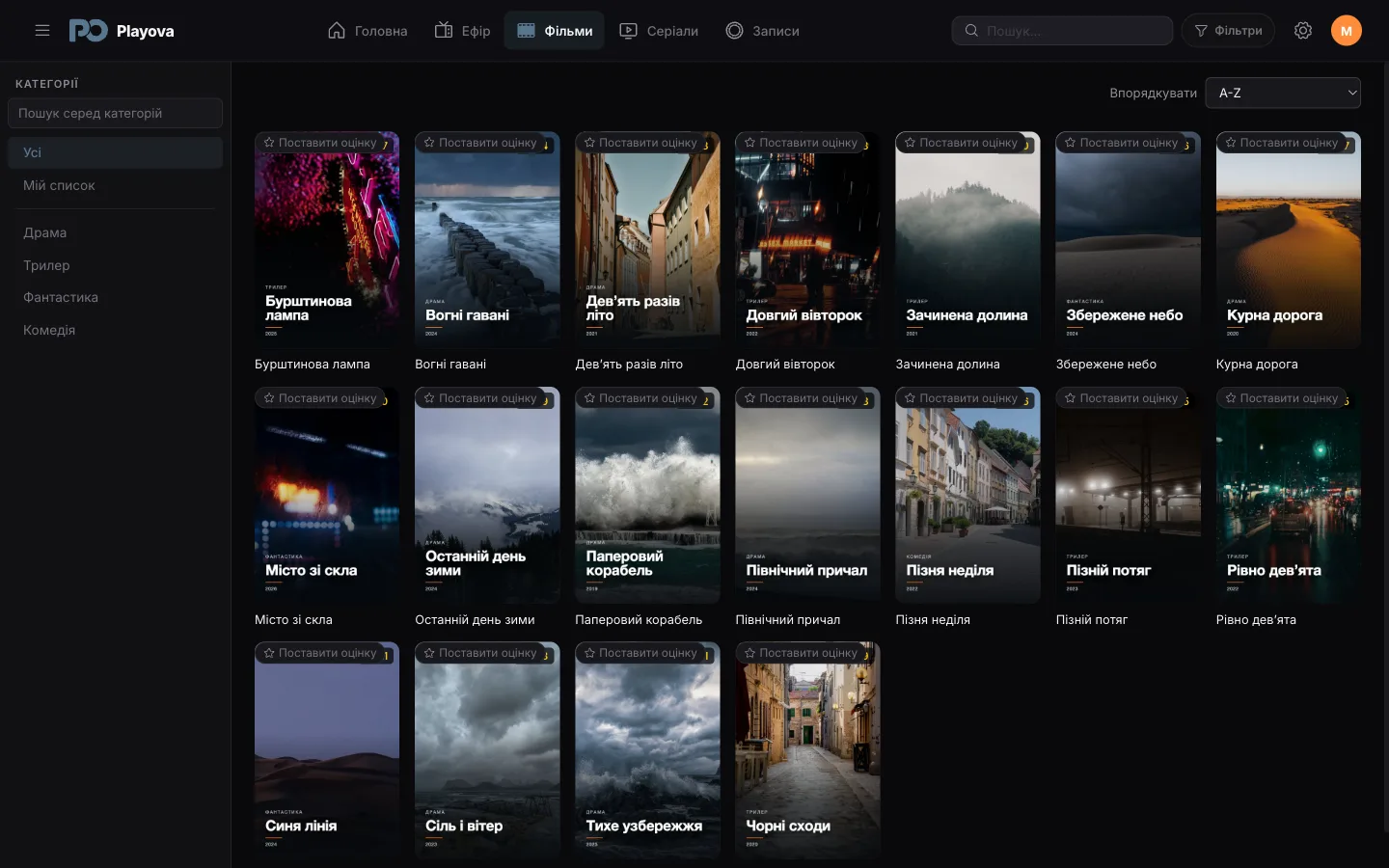Open the settings gear icon
Image resolution: width=1389 pixels, height=868 pixels.
pos(1303,31)
